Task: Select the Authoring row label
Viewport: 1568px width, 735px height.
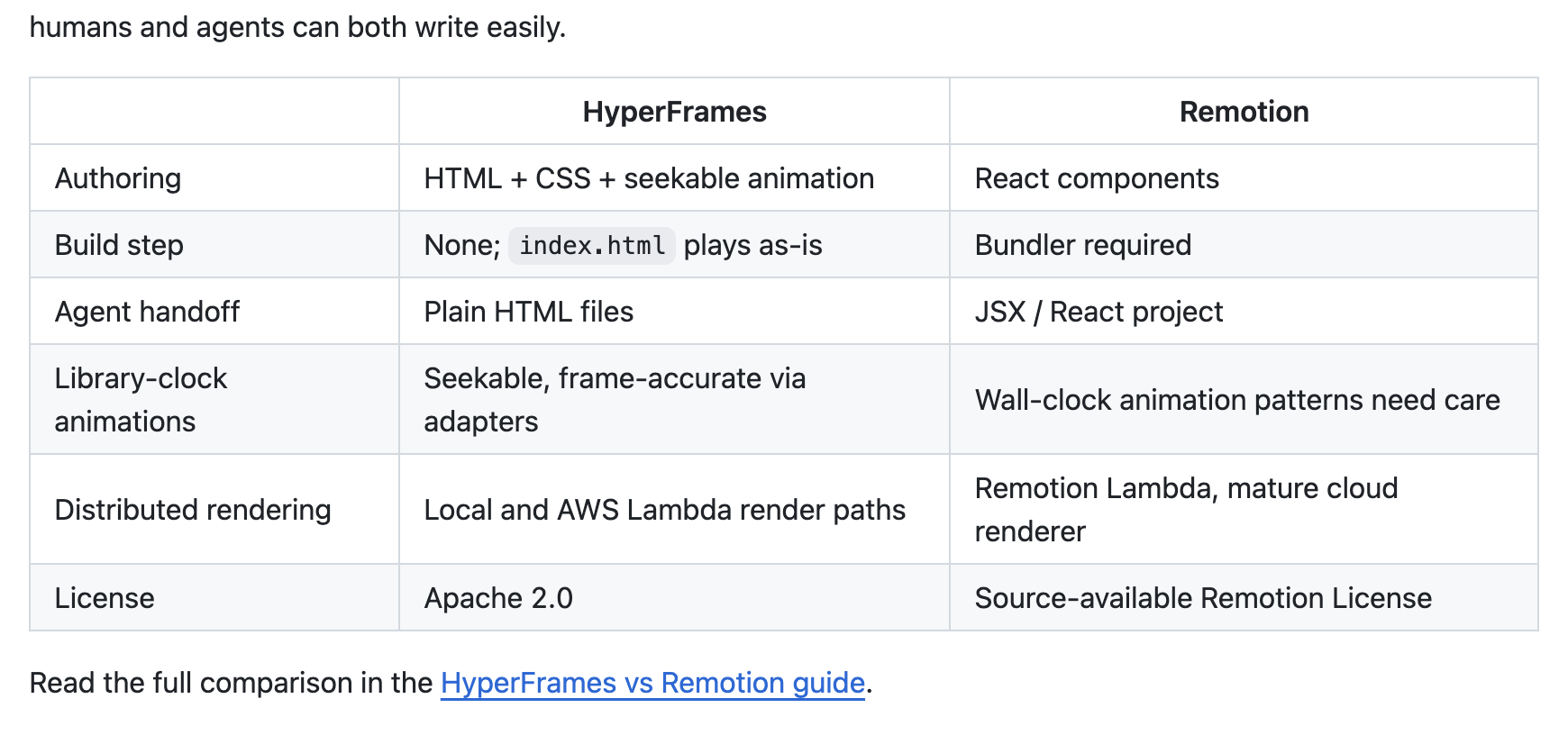Action: click(118, 178)
